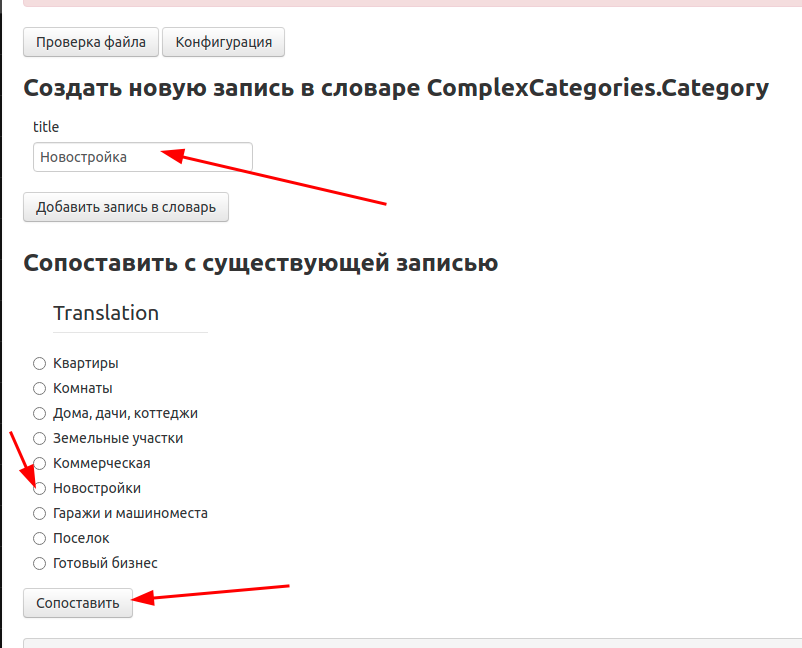The height and width of the screenshot is (648, 802).
Task: Select the Земельные участки radio button
Action: [39, 438]
